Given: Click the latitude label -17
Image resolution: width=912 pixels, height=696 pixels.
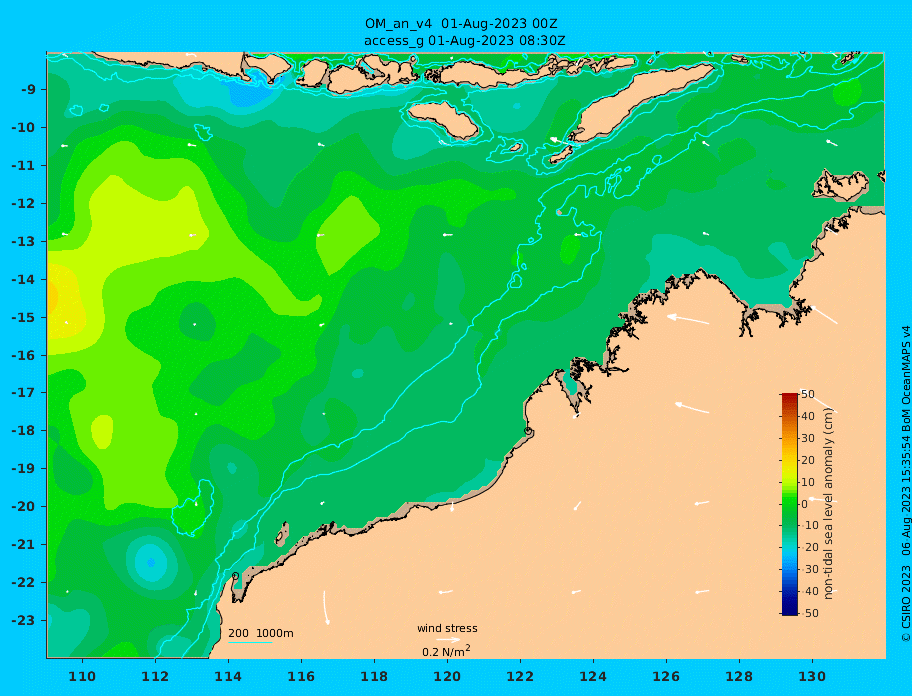Looking at the screenshot, I should pos(24,393).
